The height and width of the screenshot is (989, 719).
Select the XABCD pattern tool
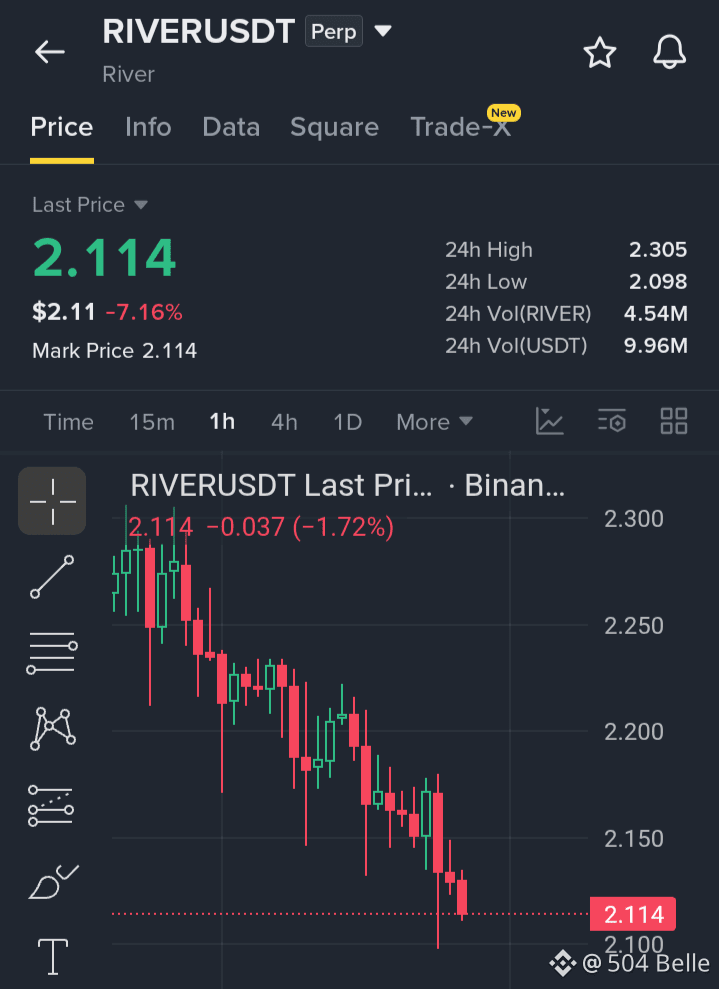pyautogui.click(x=52, y=729)
